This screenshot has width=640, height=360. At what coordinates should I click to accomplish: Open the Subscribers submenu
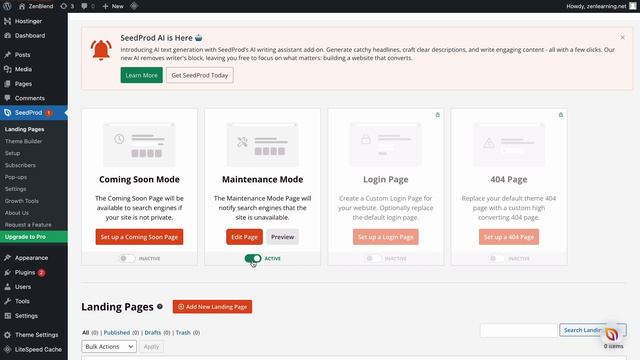tap(20, 165)
